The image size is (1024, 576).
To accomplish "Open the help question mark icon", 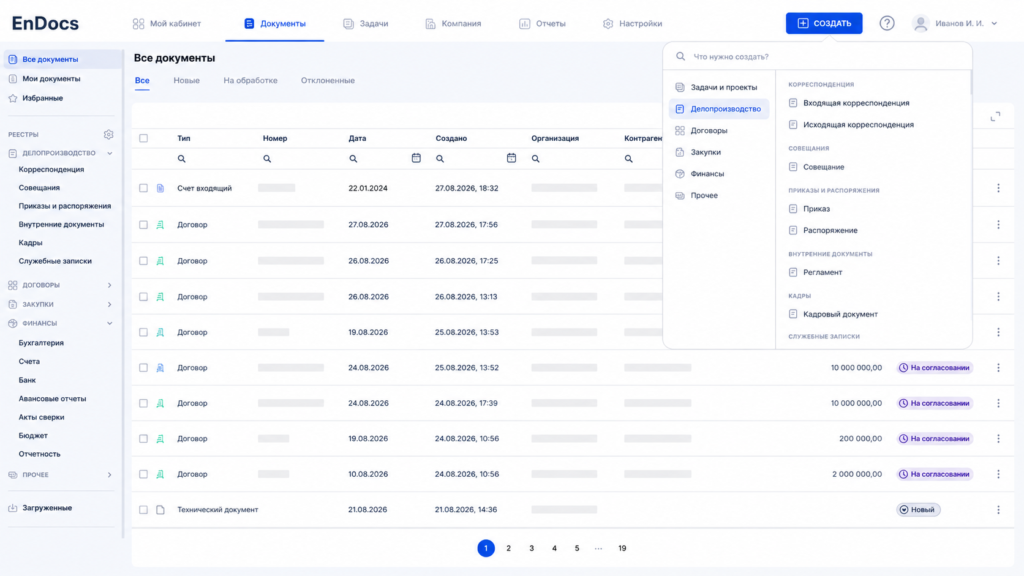I will [x=886, y=24].
